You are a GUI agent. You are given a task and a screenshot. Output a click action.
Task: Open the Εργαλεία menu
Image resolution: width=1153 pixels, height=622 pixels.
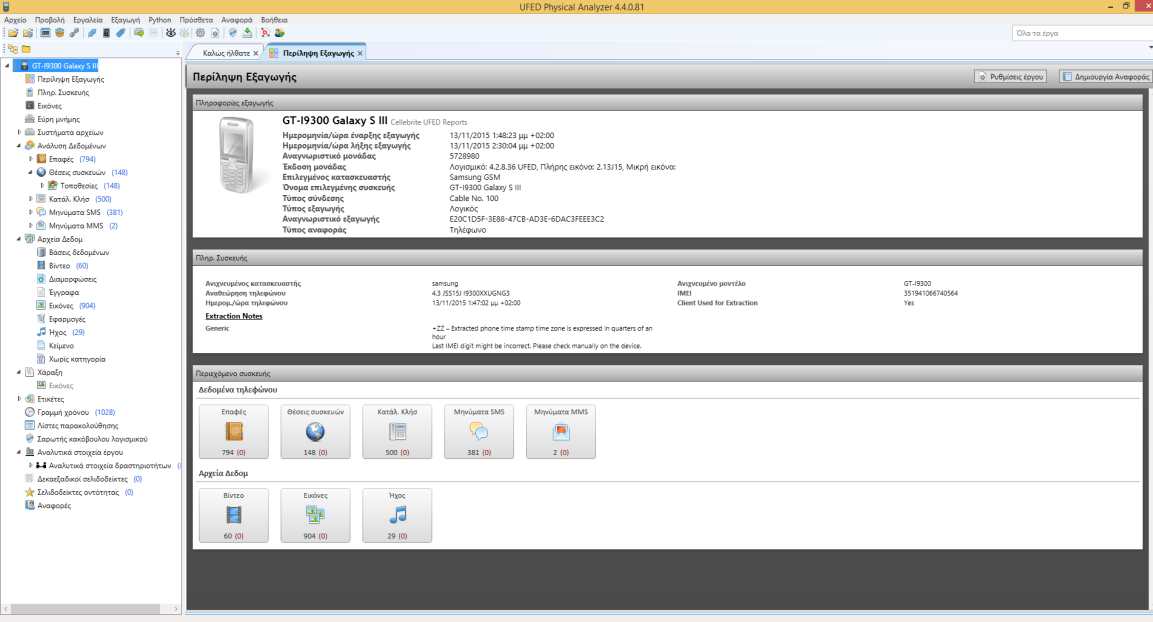pos(88,20)
